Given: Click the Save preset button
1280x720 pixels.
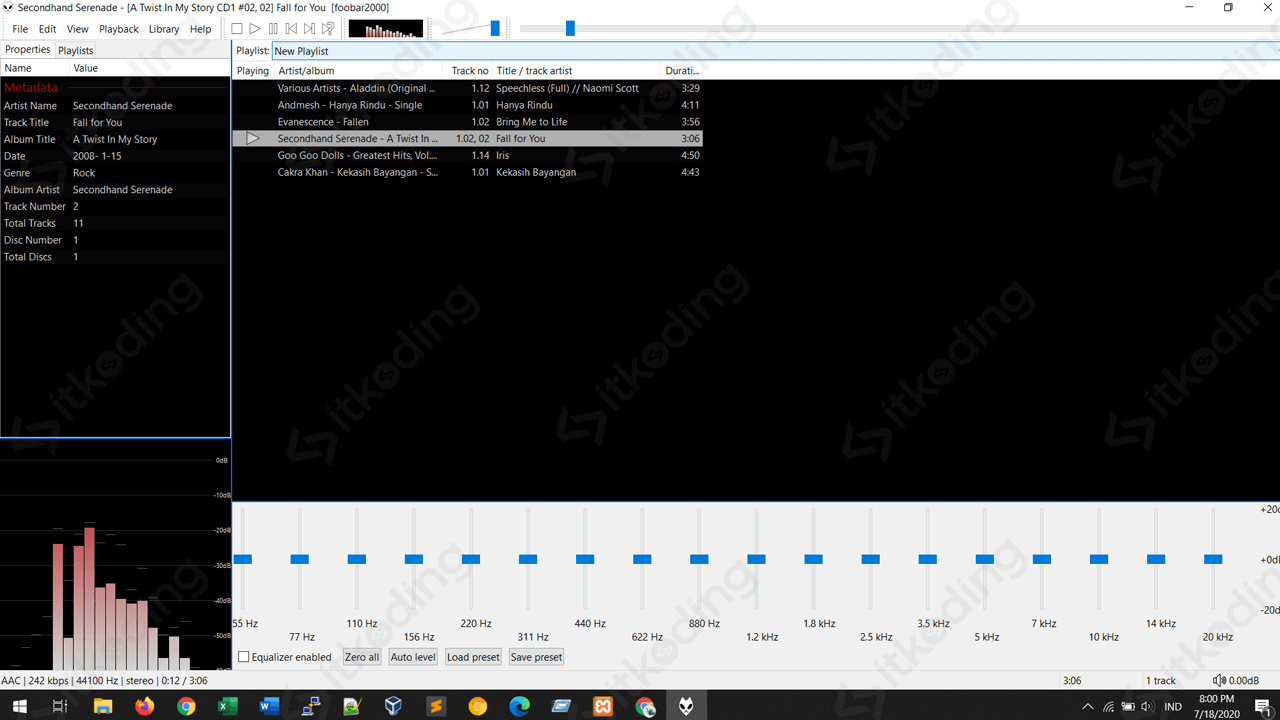Looking at the screenshot, I should pyautogui.click(x=536, y=657).
